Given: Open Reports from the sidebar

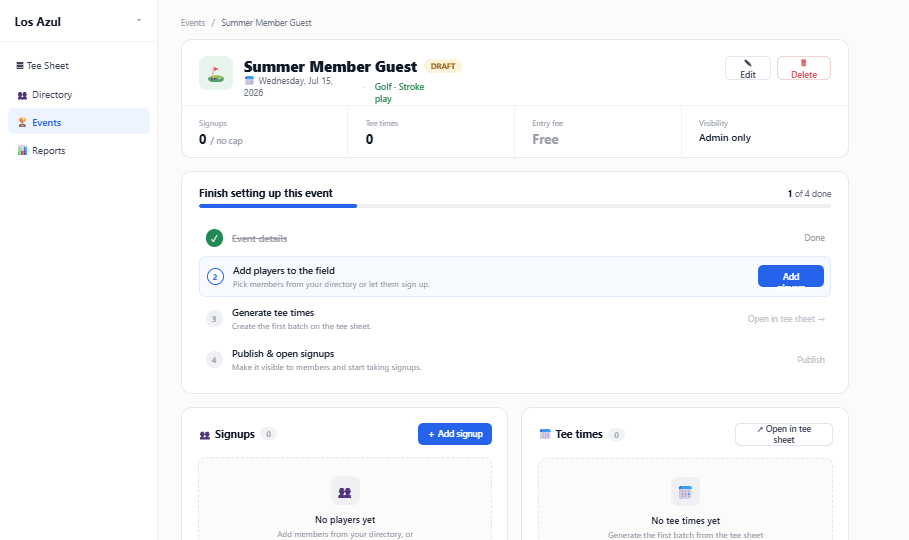Looking at the screenshot, I should click(x=79, y=150).
